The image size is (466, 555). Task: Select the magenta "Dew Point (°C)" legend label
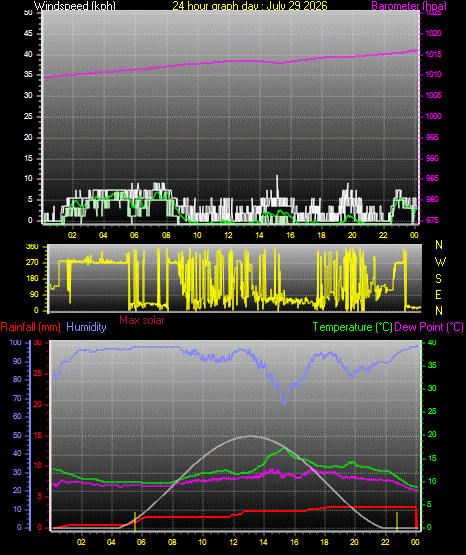click(x=429, y=327)
